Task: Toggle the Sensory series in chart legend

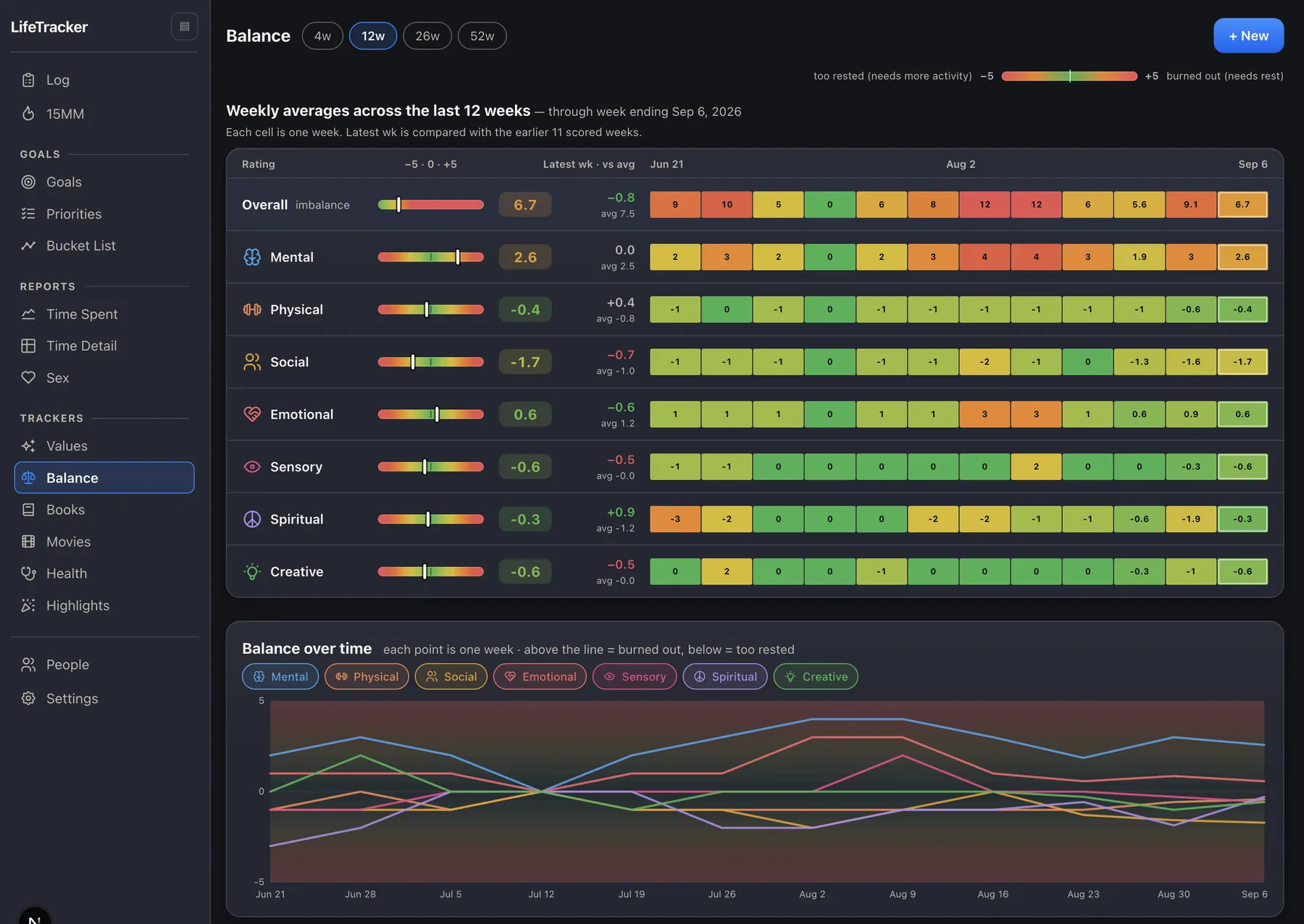Action: pos(635,676)
